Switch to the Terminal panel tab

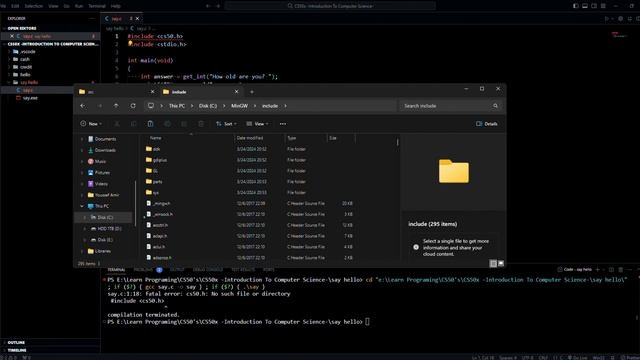(x=116, y=270)
